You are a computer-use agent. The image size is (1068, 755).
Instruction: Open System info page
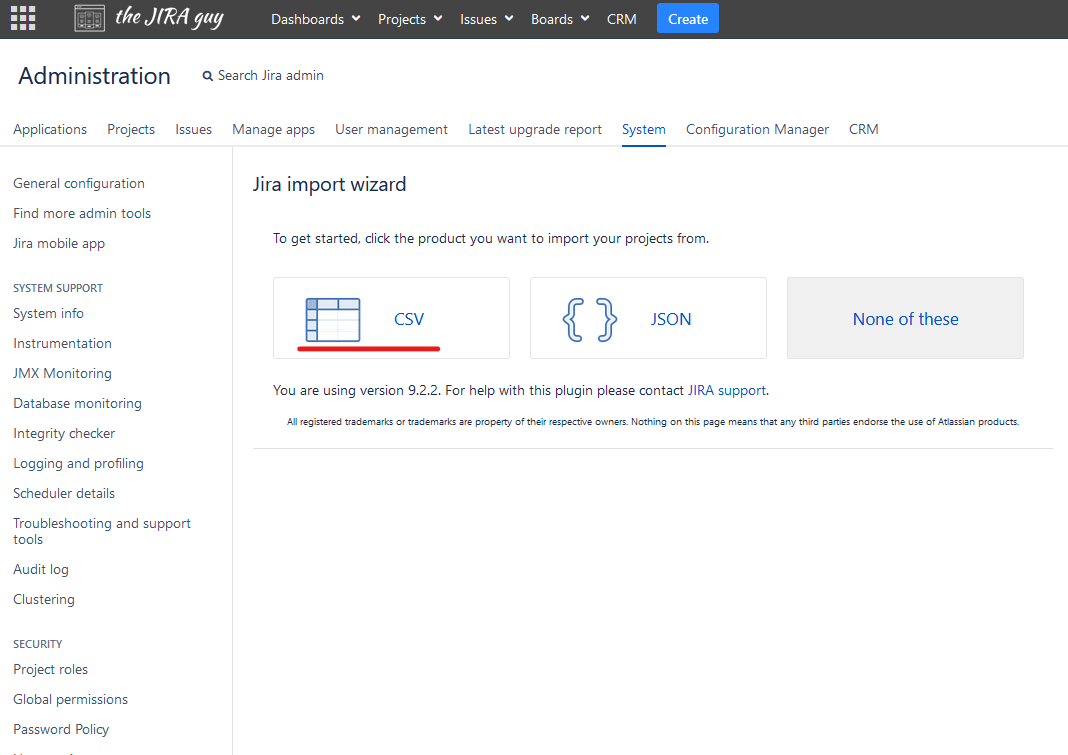point(48,313)
